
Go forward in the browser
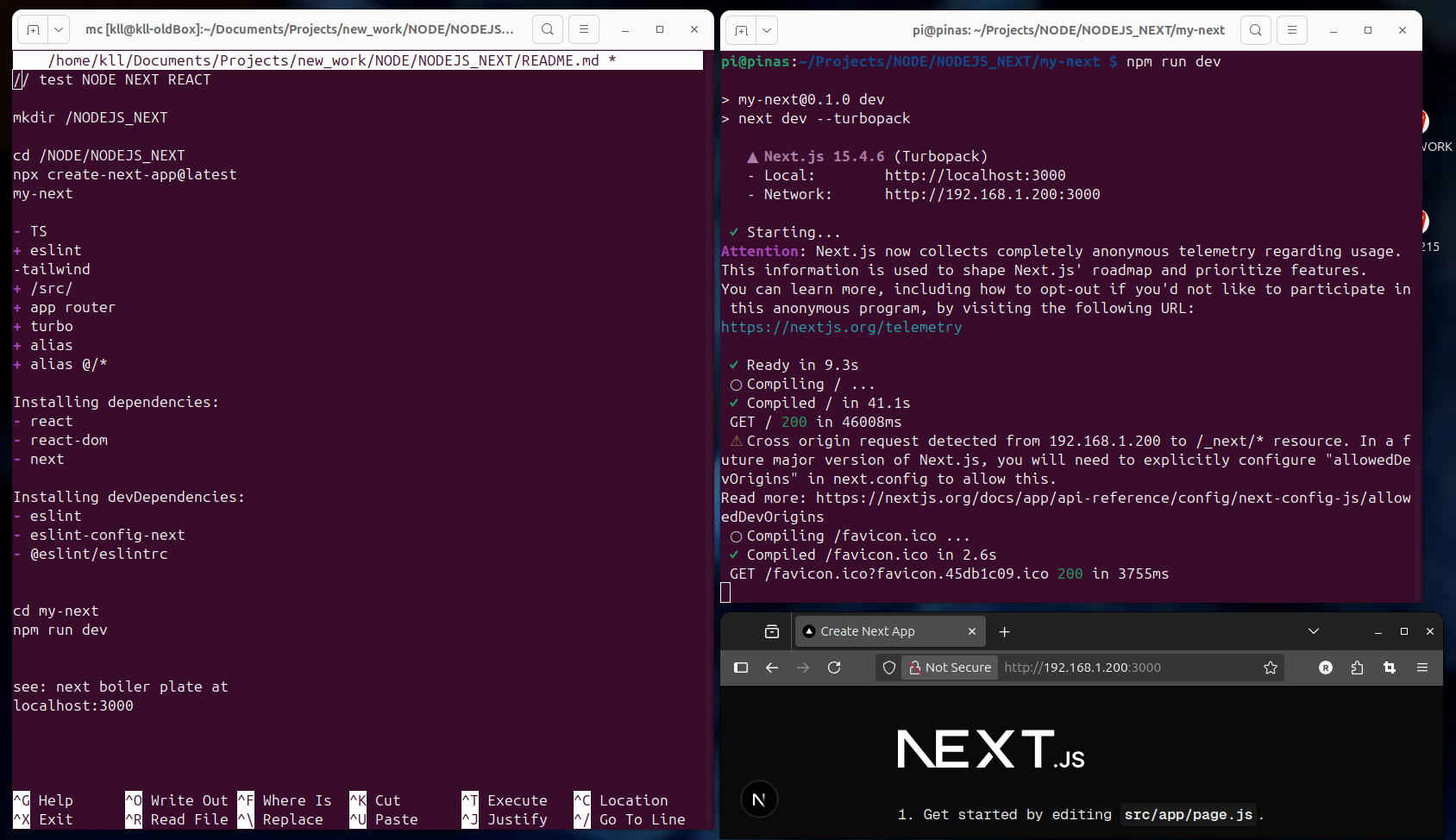[803, 668]
